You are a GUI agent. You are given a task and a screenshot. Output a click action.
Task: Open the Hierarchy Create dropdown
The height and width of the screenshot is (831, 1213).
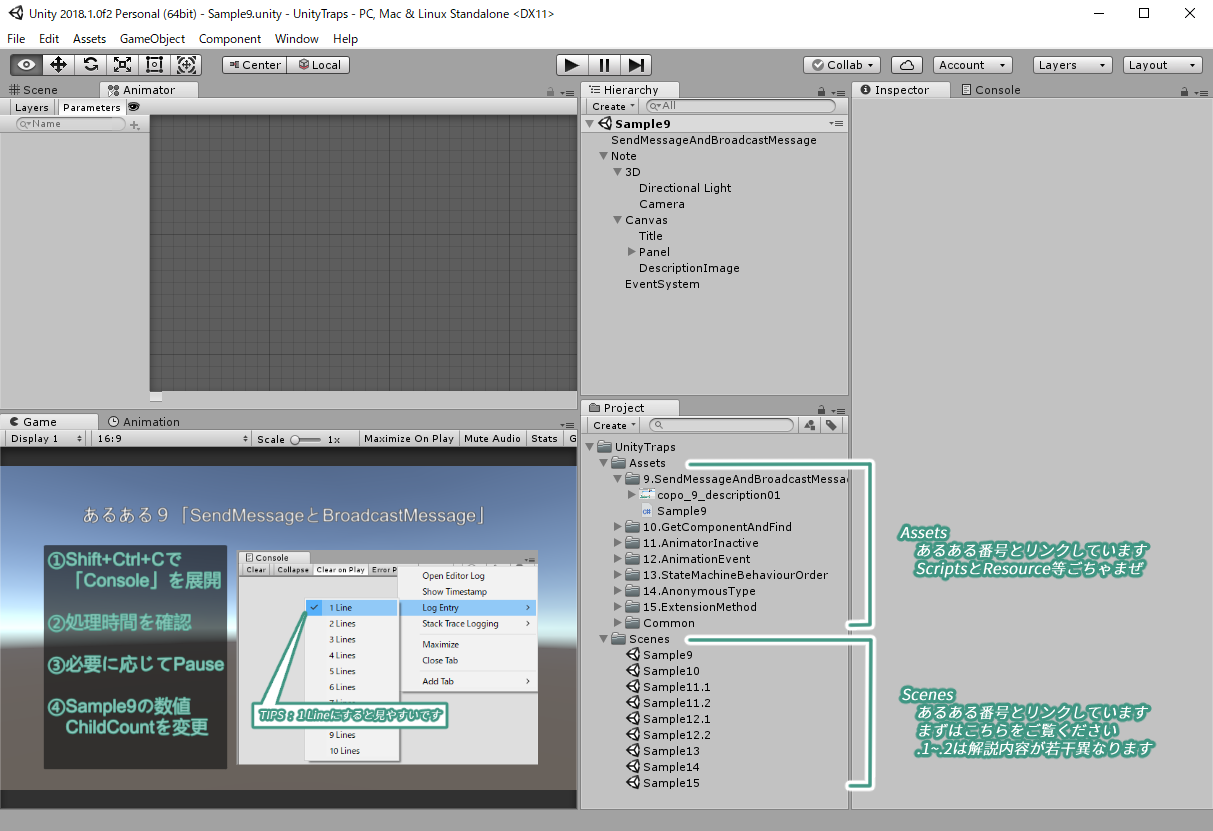pos(614,106)
